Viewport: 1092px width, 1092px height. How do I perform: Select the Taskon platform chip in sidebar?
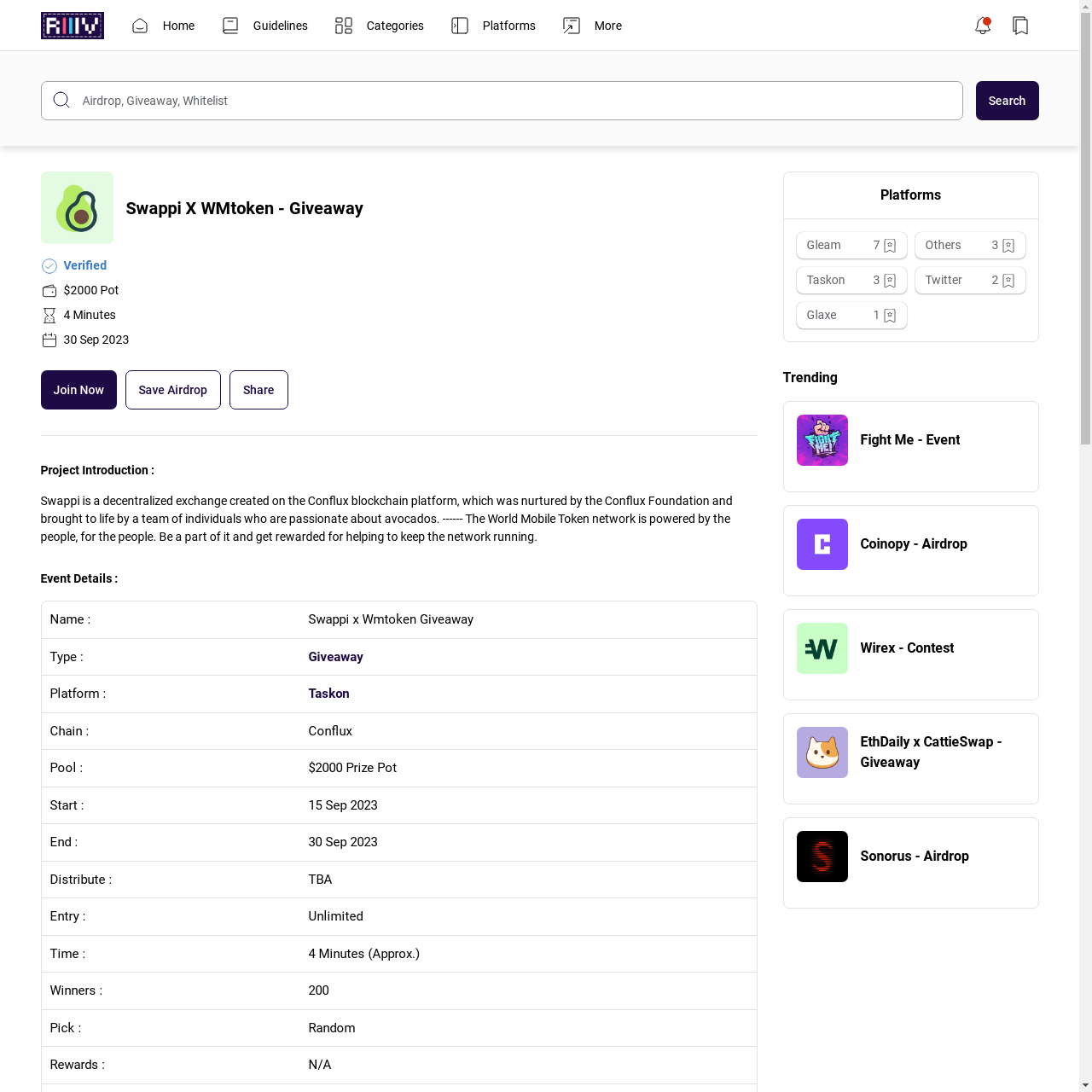click(851, 281)
